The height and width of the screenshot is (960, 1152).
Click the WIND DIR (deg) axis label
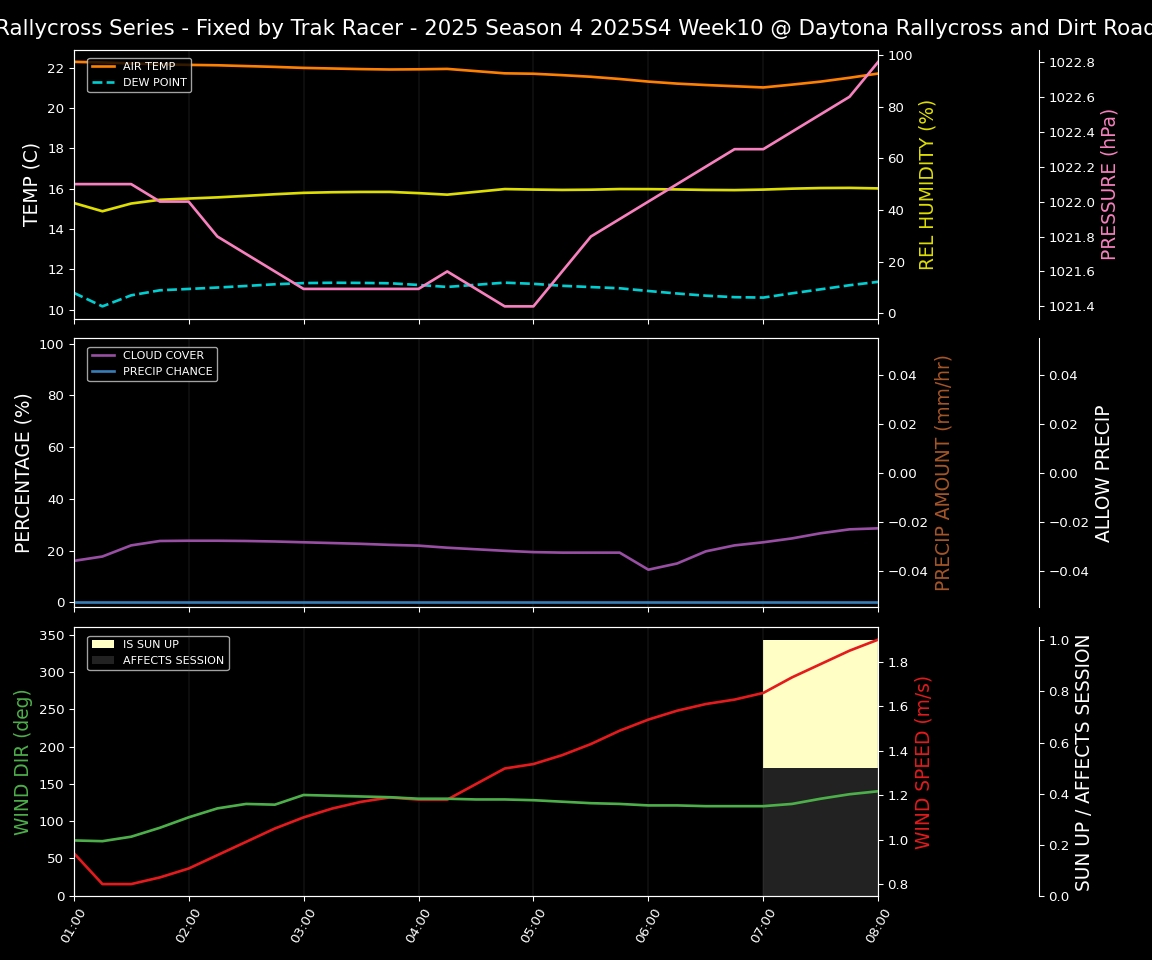22,762
